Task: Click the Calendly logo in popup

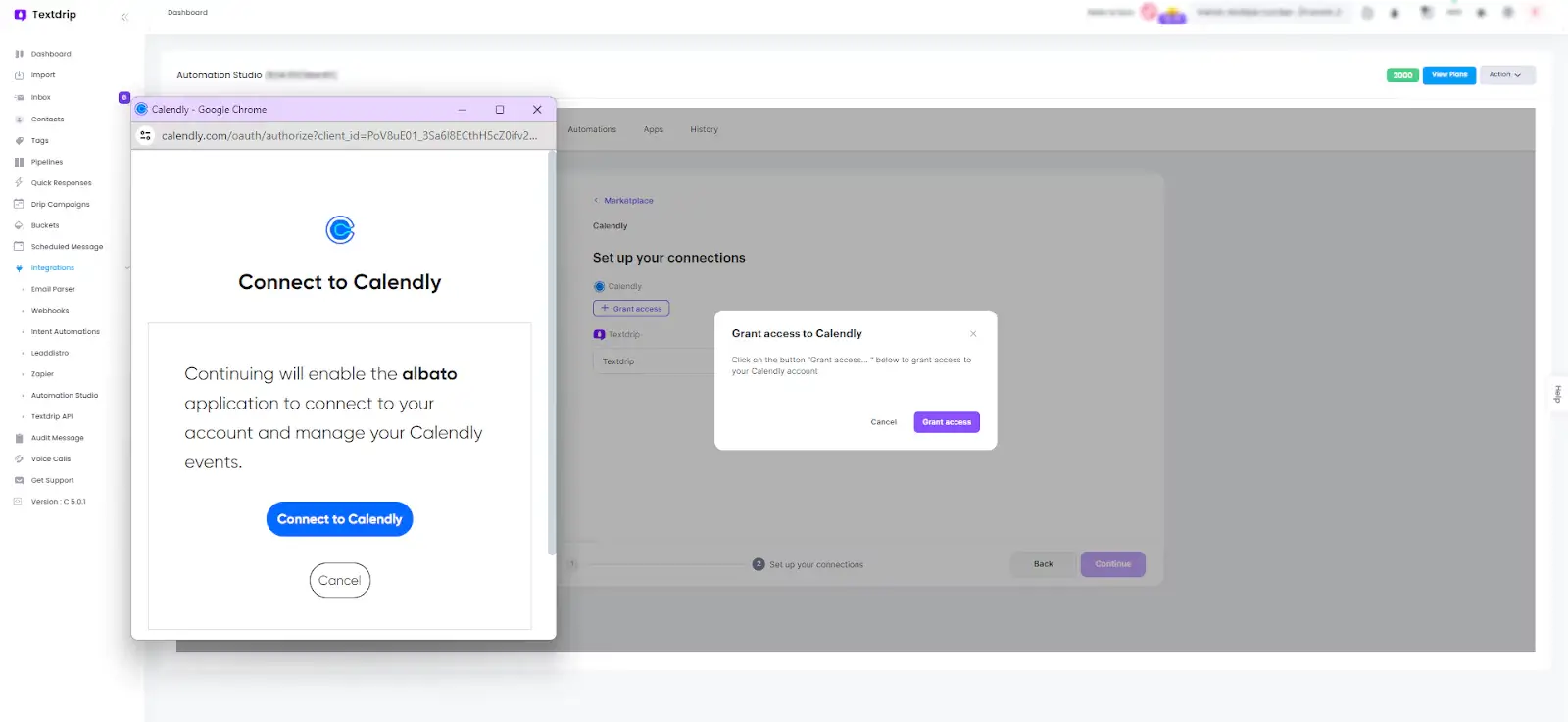Action: coord(340,230)
